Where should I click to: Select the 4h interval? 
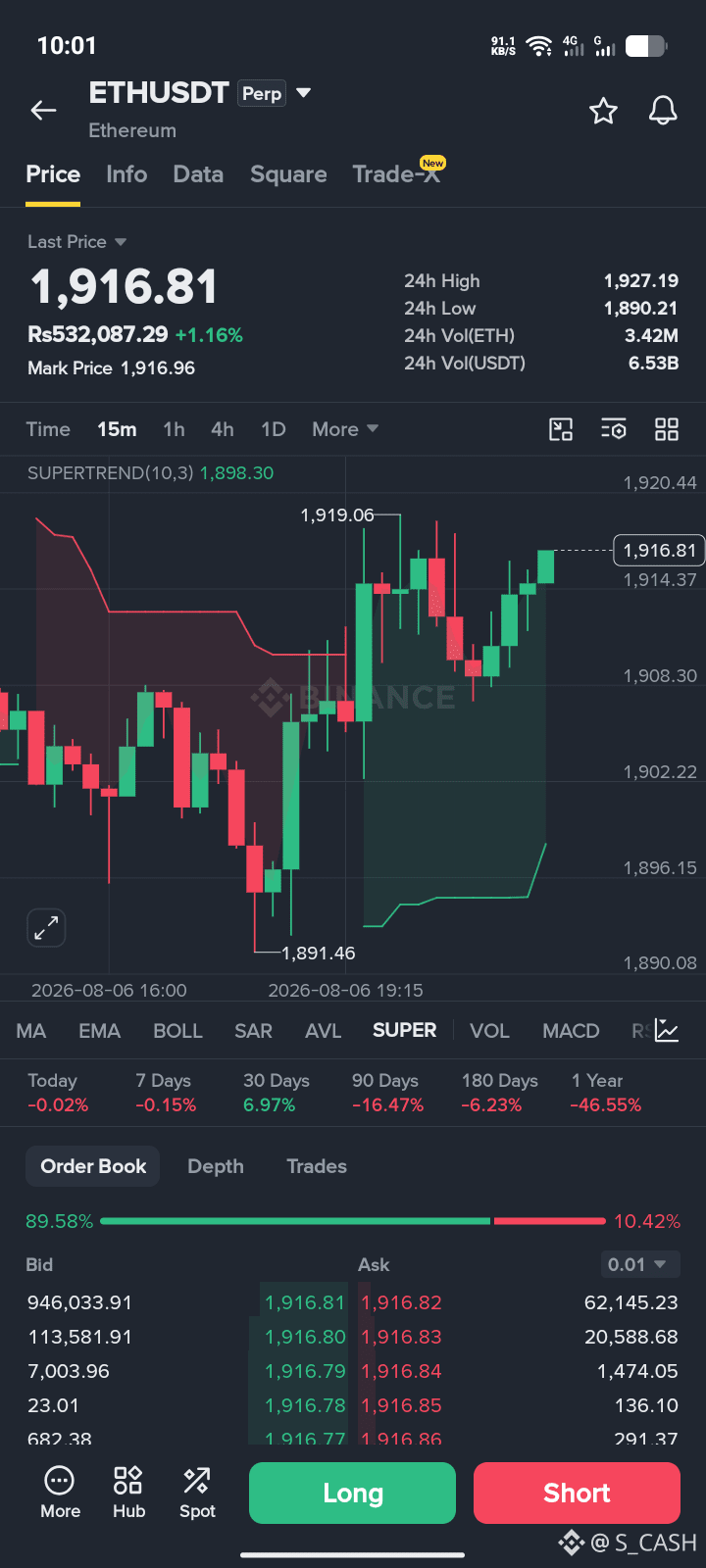pos(223,429)
